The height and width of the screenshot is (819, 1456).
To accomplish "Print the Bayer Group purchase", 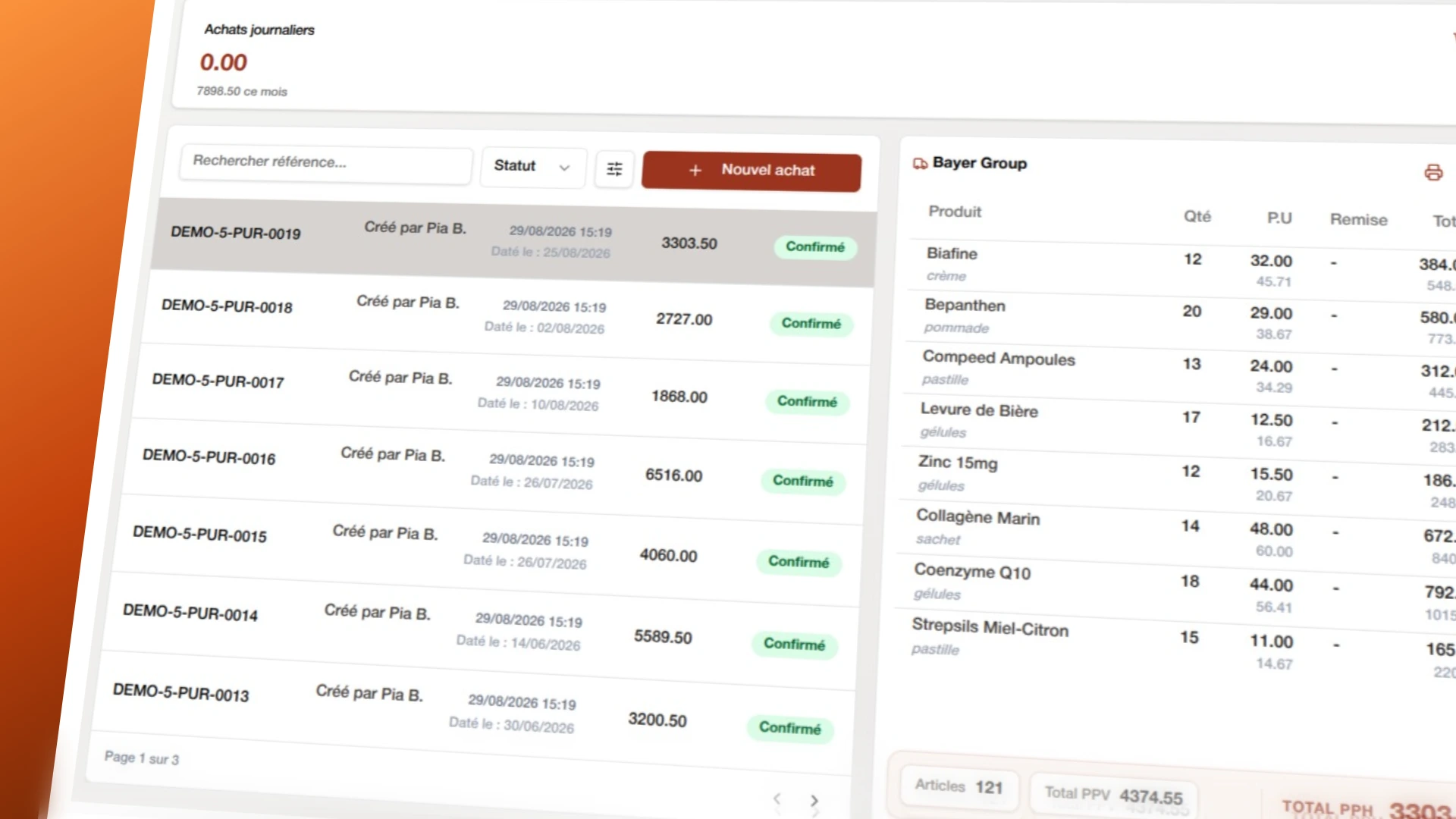I will [x=1432, y=173].
